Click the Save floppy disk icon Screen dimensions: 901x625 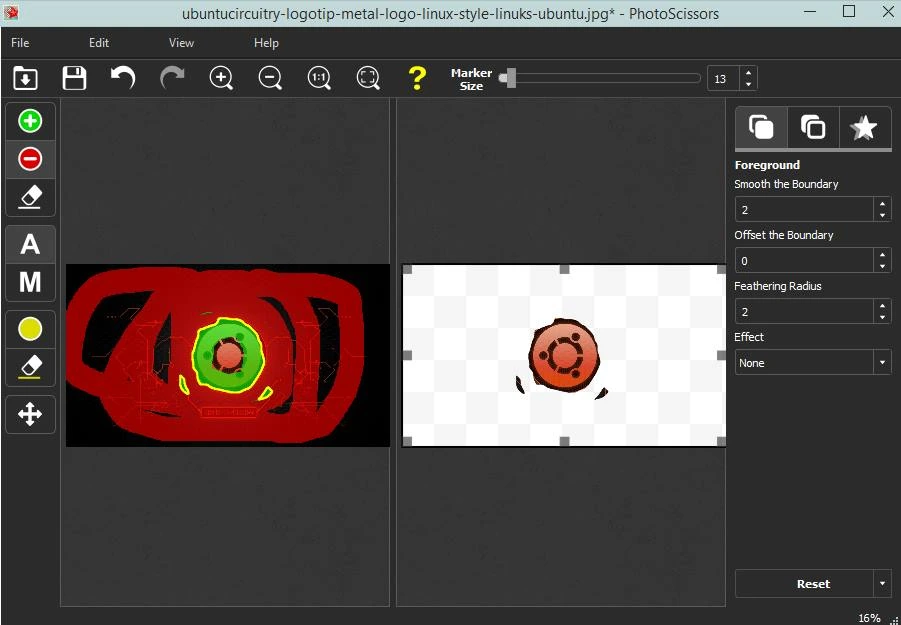74,78
